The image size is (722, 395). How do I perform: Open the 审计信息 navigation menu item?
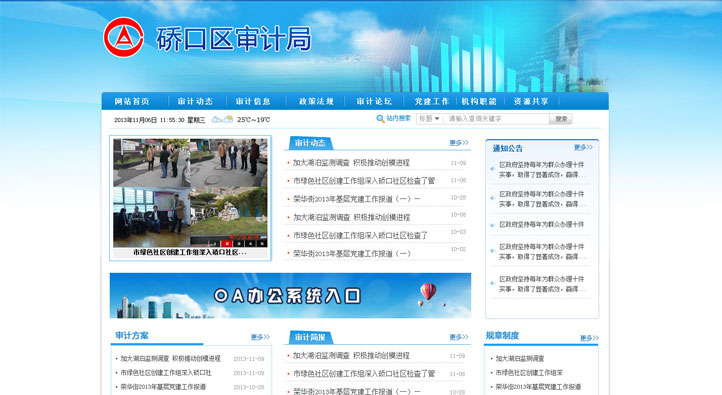(253, 101)
